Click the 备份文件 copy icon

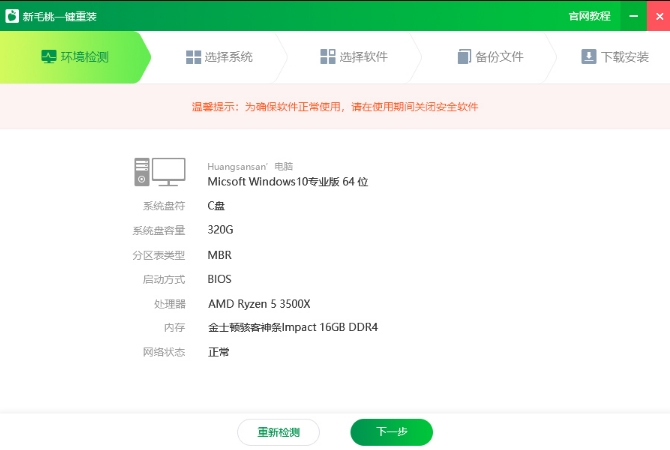(464, 56)
